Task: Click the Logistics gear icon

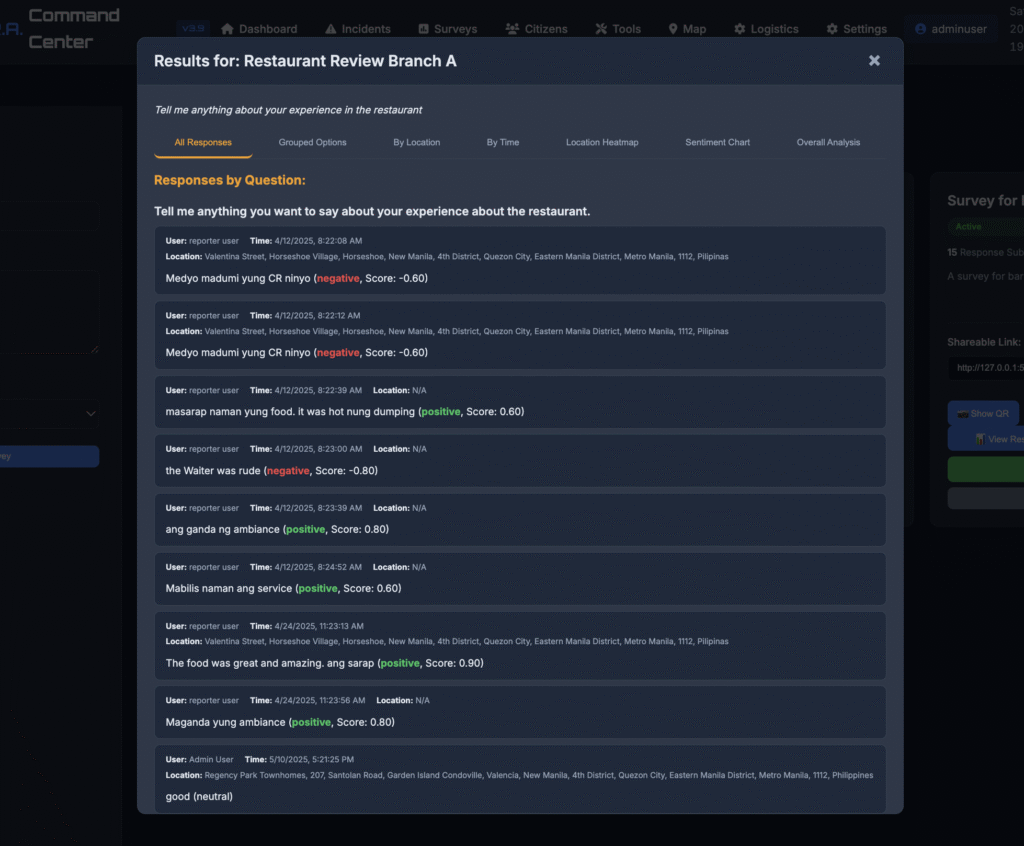Action: [739, 29]
